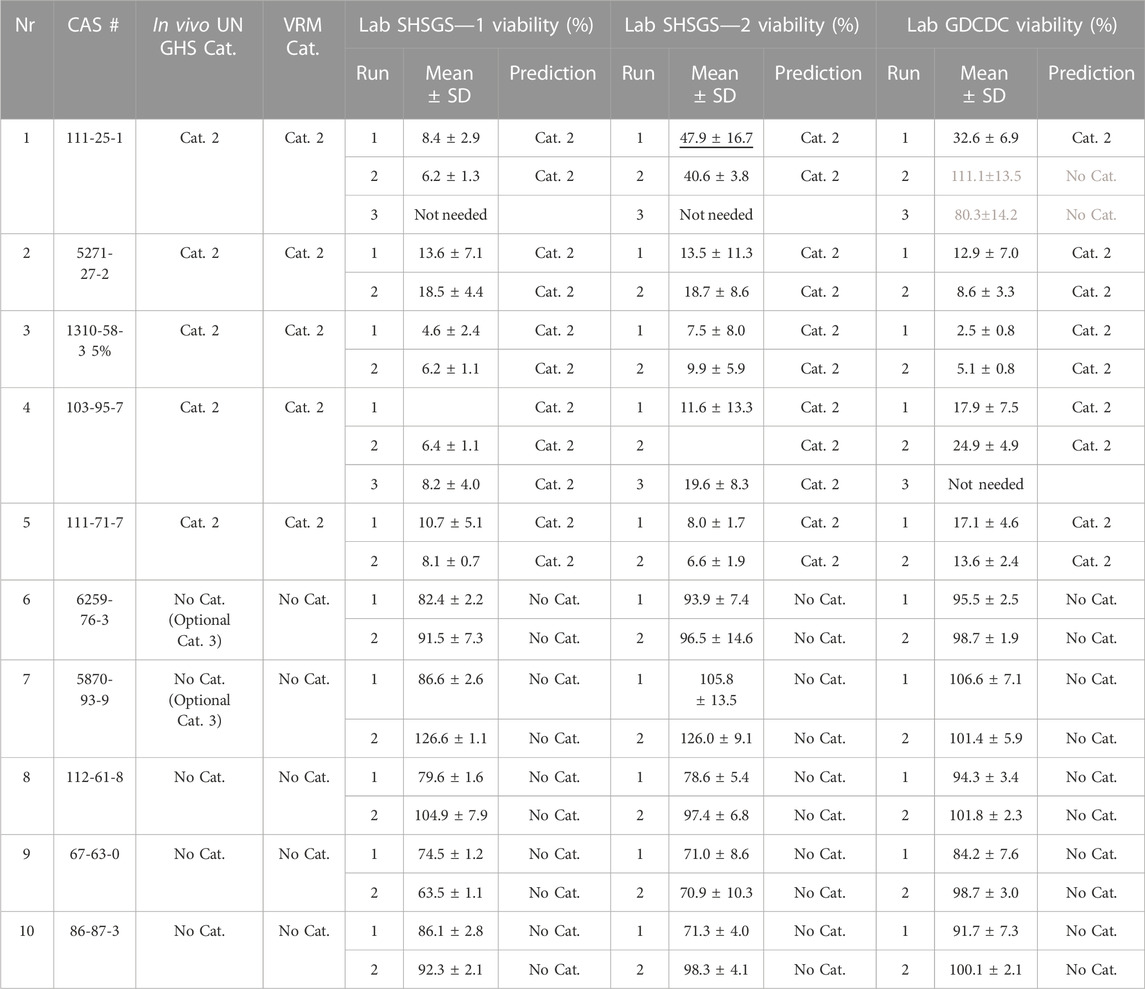
Task: Click the value 8.6 ± 3.3
Action: coord(986,292)
